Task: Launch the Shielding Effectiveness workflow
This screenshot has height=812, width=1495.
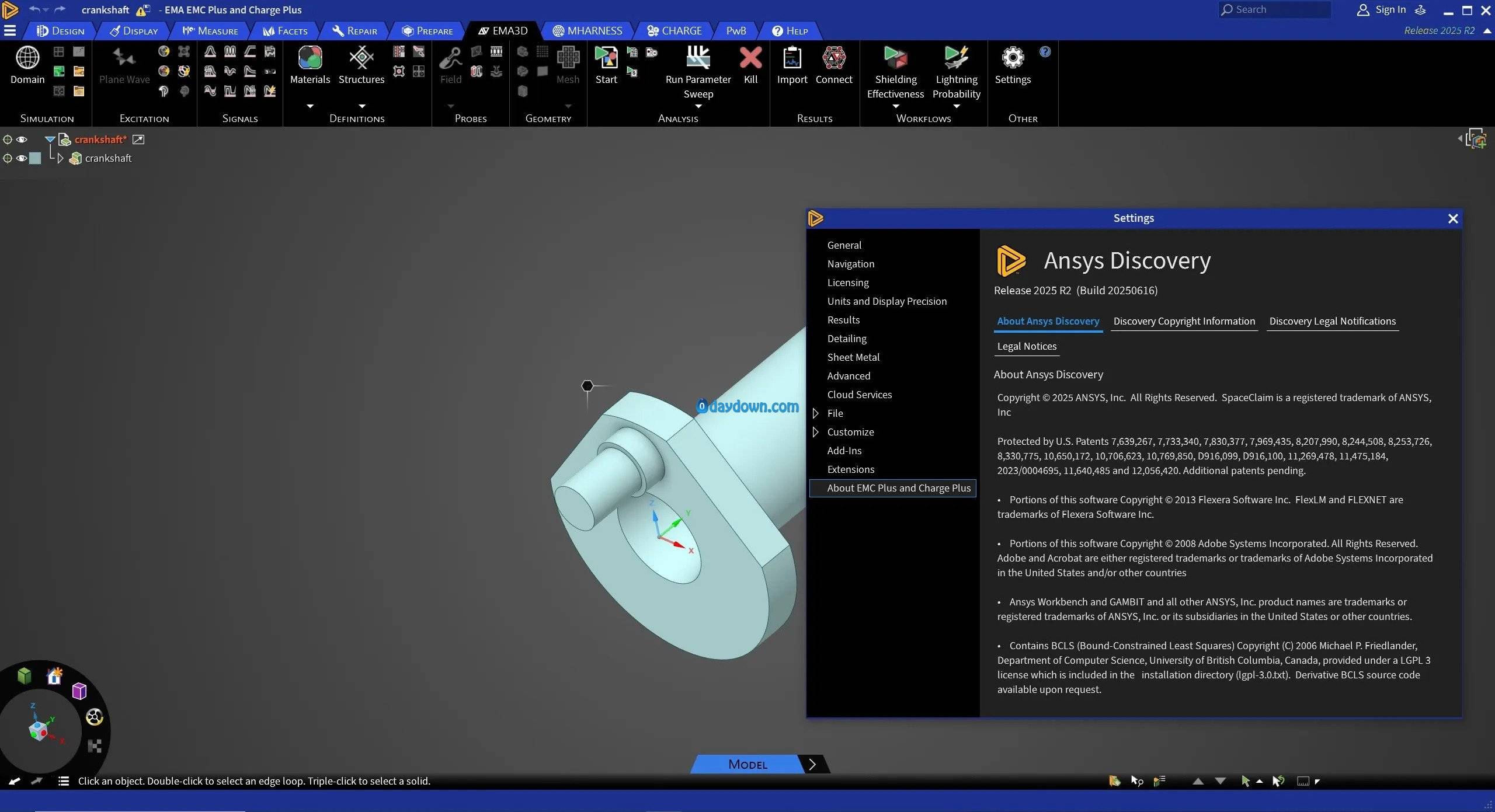Action: [x=895, y=57]
